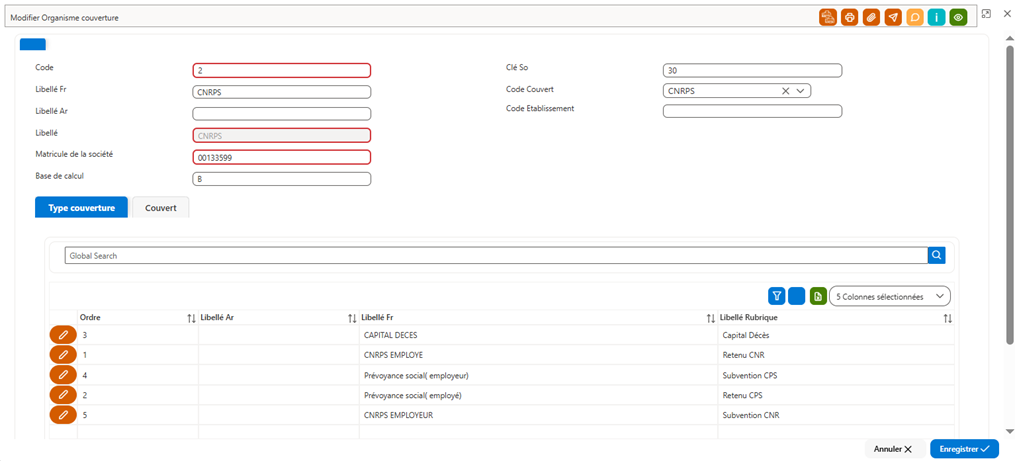Viewport: 1015px width, 461px height.
Task: Open the 5 Colonnes sélectionnées dropdown
Action: [890, 297]
